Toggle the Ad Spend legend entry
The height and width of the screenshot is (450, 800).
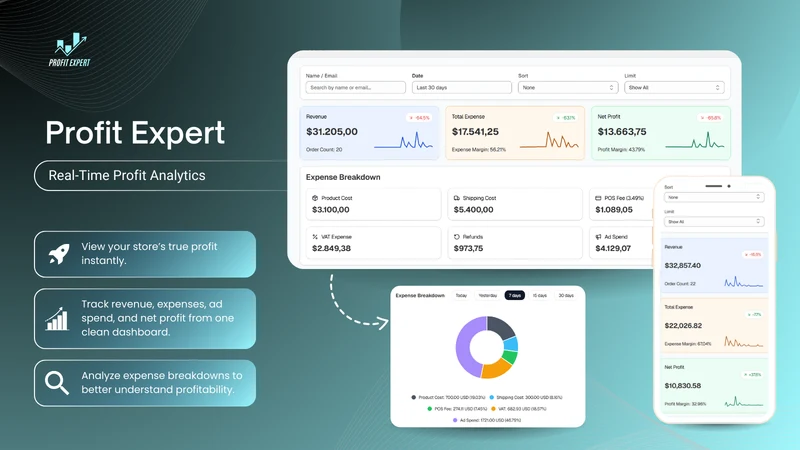coord(487,420)
